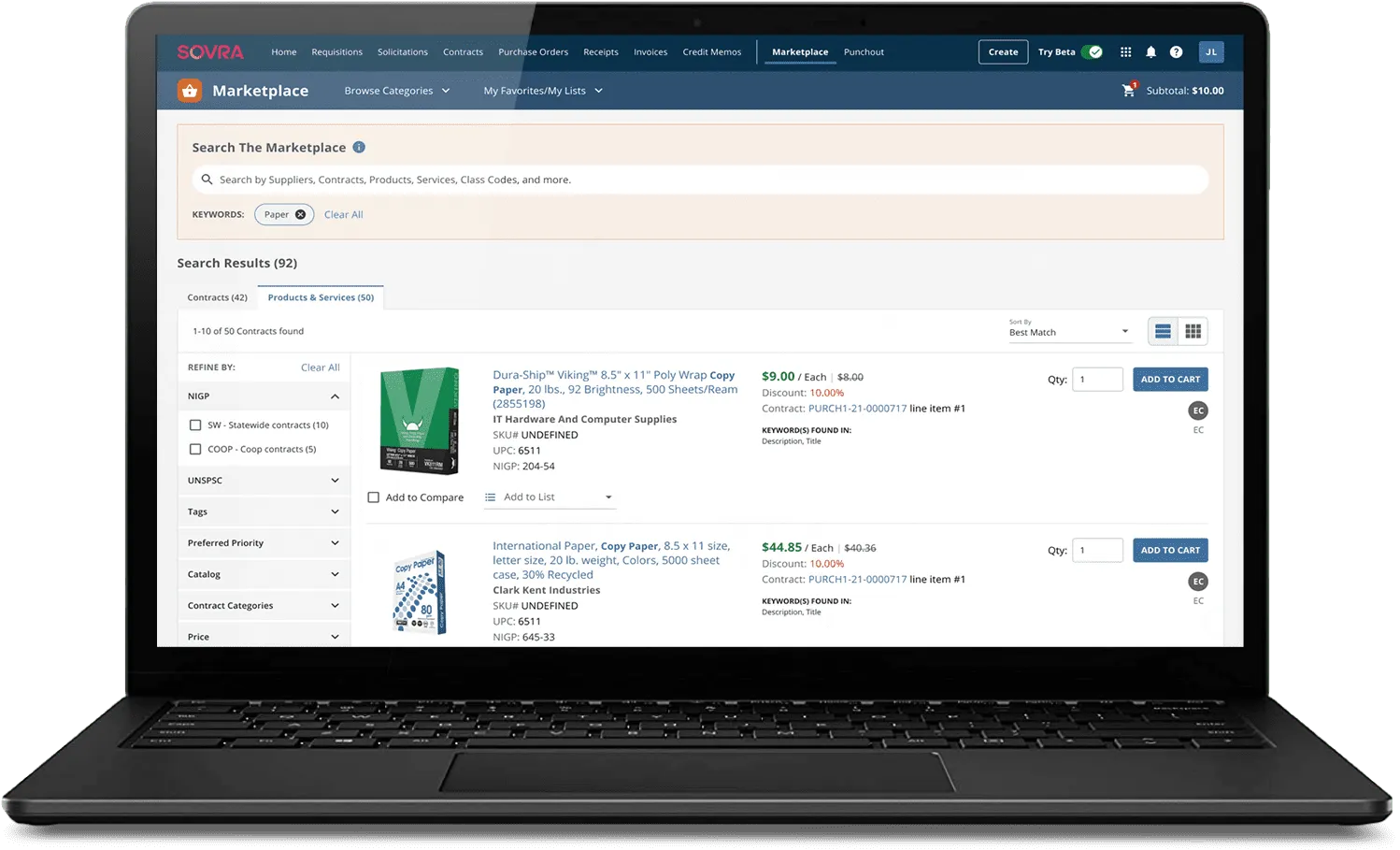The width and height of the screenshot is (1400, 850).
Task: Click the Create button
Action: pos(1004,52)
